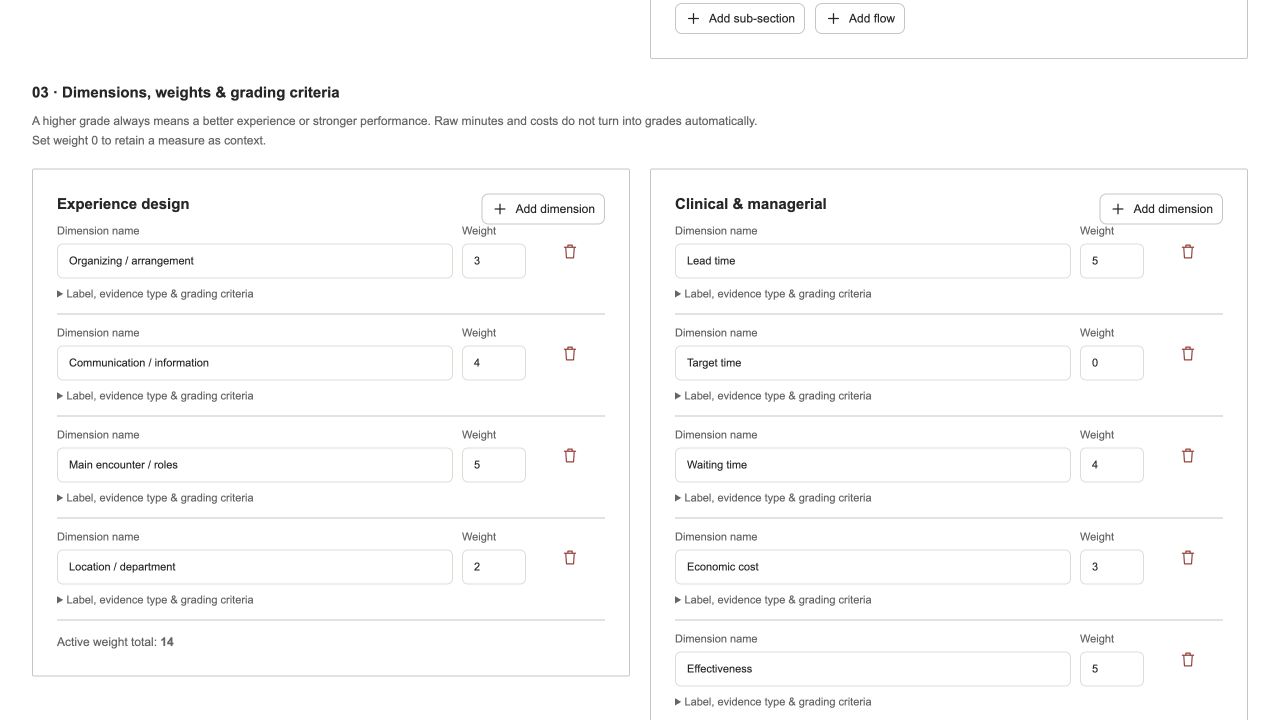Image resolution: width=1280 pixels, height=720 pixels.
Task: Change the Lead time weight field
Action: (1112, 261)
